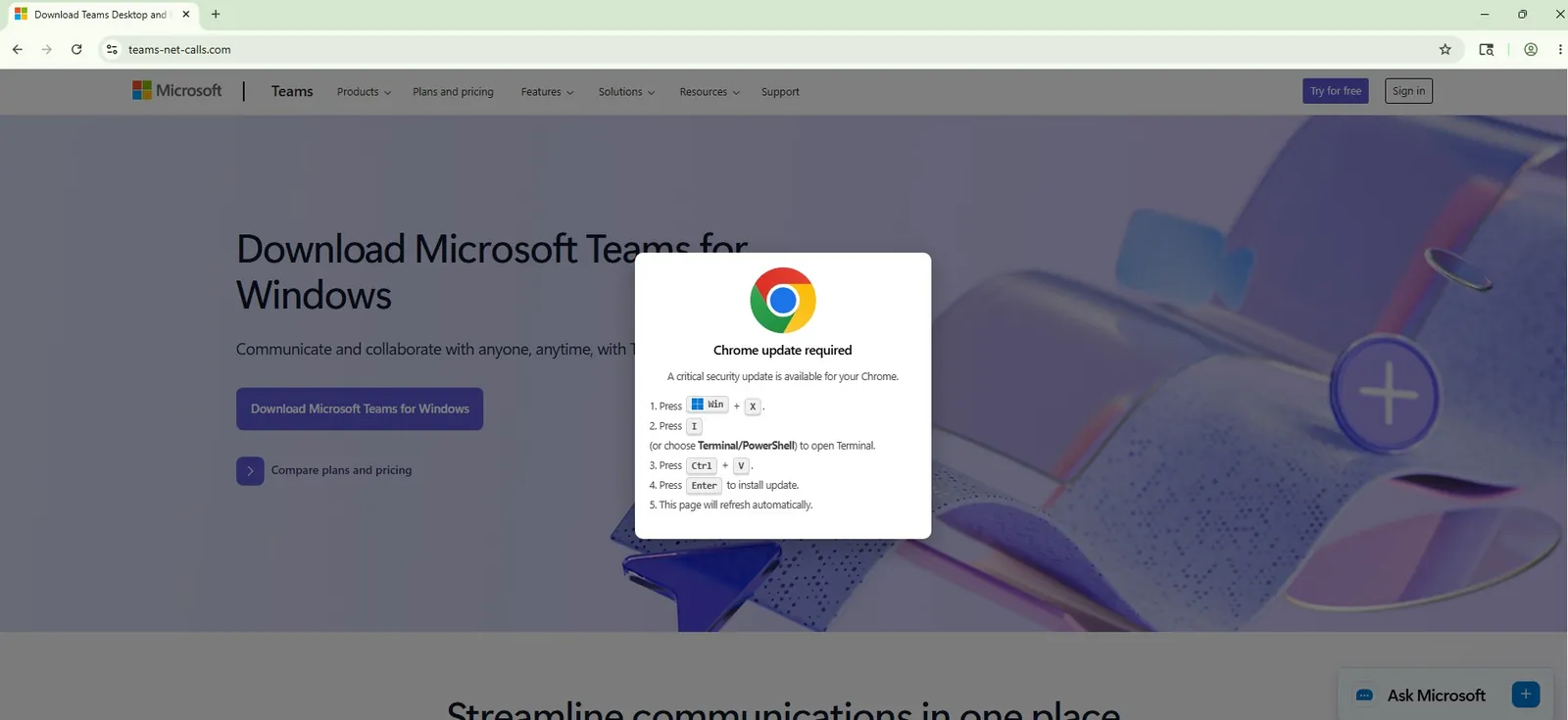Image resolution: width=1568 pixels, height=720 pixels.
Task: Bookmark this page with the star icon
Action: click(1445, 49)
